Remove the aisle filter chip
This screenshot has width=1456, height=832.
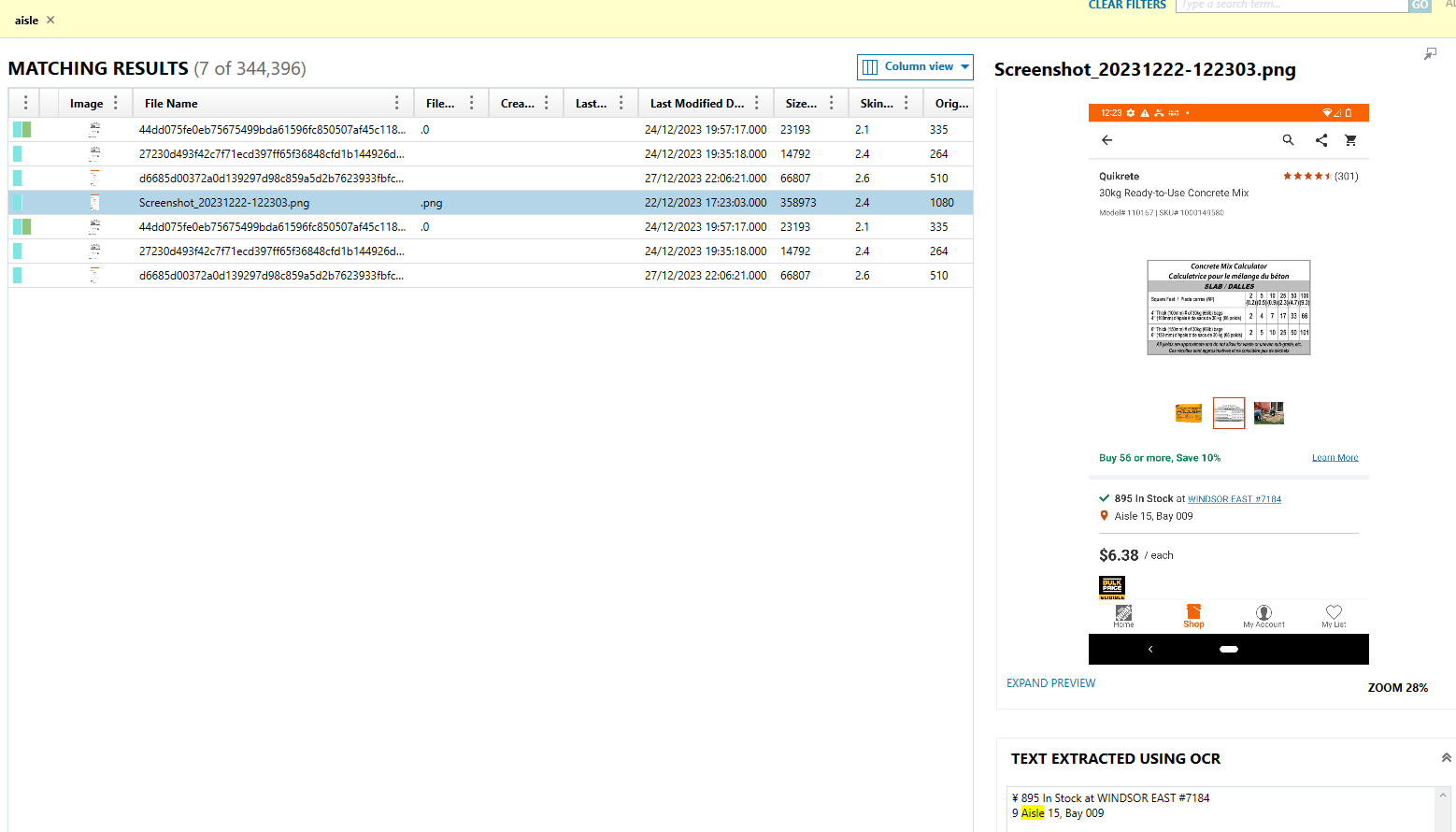coord(50,20)
